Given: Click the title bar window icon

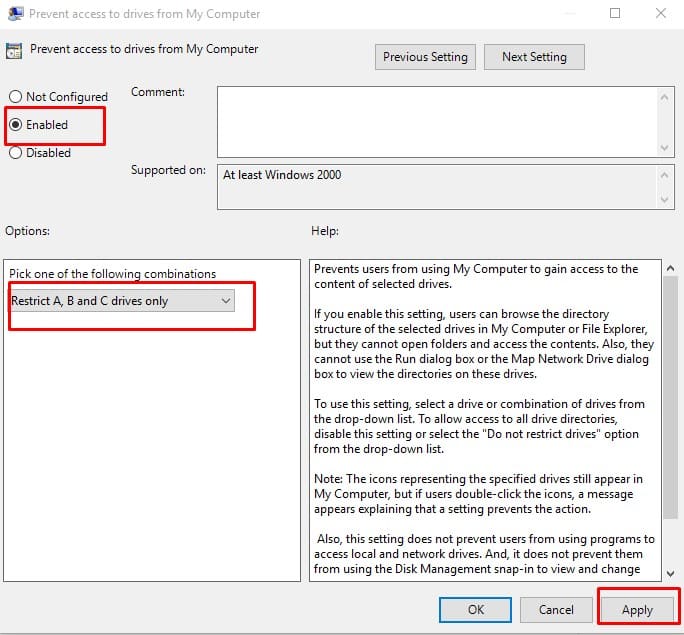Looking at the screenshot, I should pyautogui.click(x=16, y=14).
